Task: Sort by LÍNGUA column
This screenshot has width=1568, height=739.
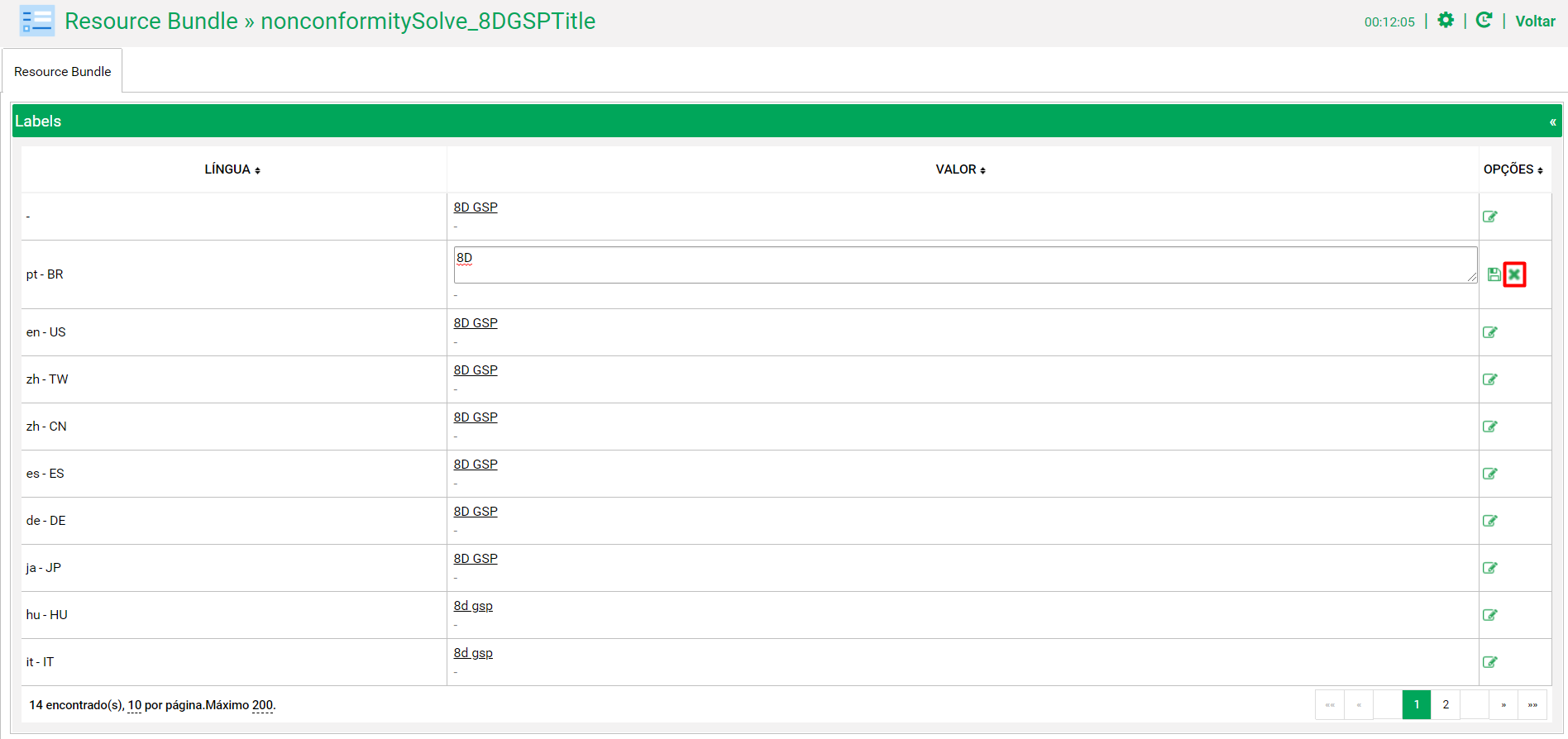Action: coord(232,169)
